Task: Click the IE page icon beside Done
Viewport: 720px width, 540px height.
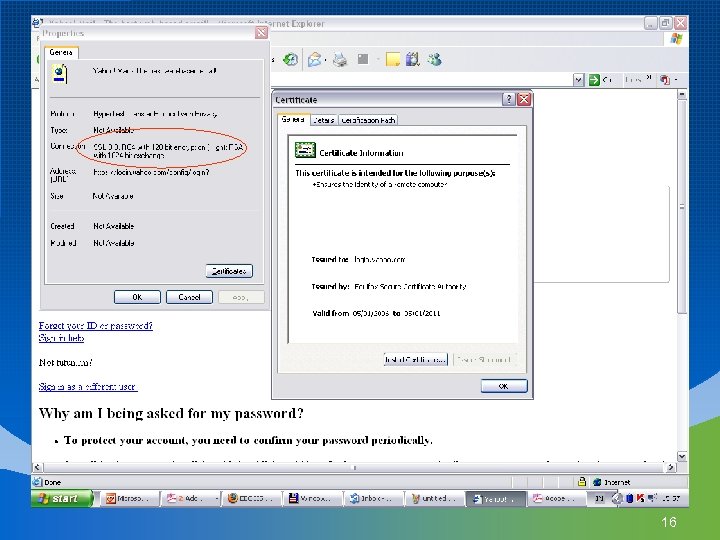Action: [37, 482]
